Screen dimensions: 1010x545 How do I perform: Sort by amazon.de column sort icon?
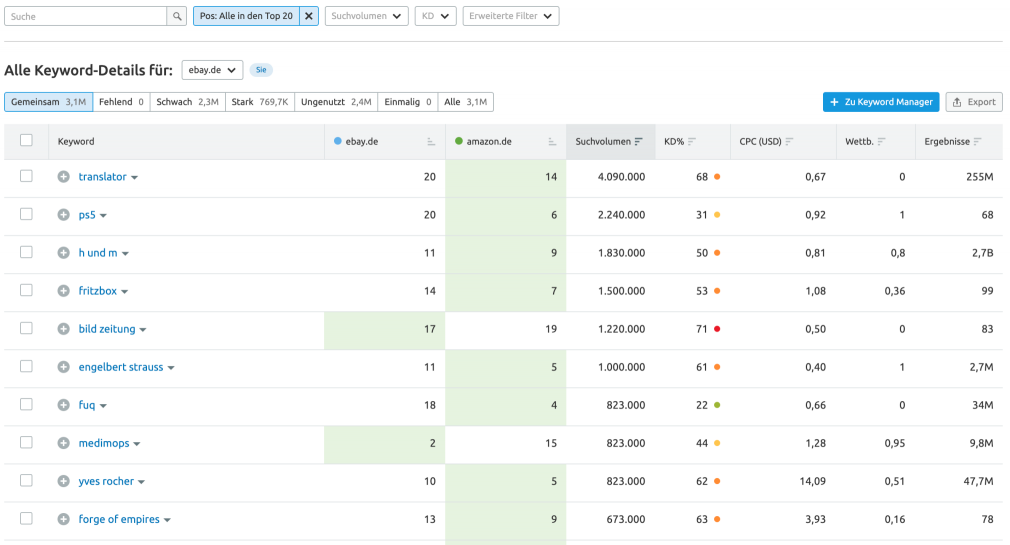click(x=552, y=142)
